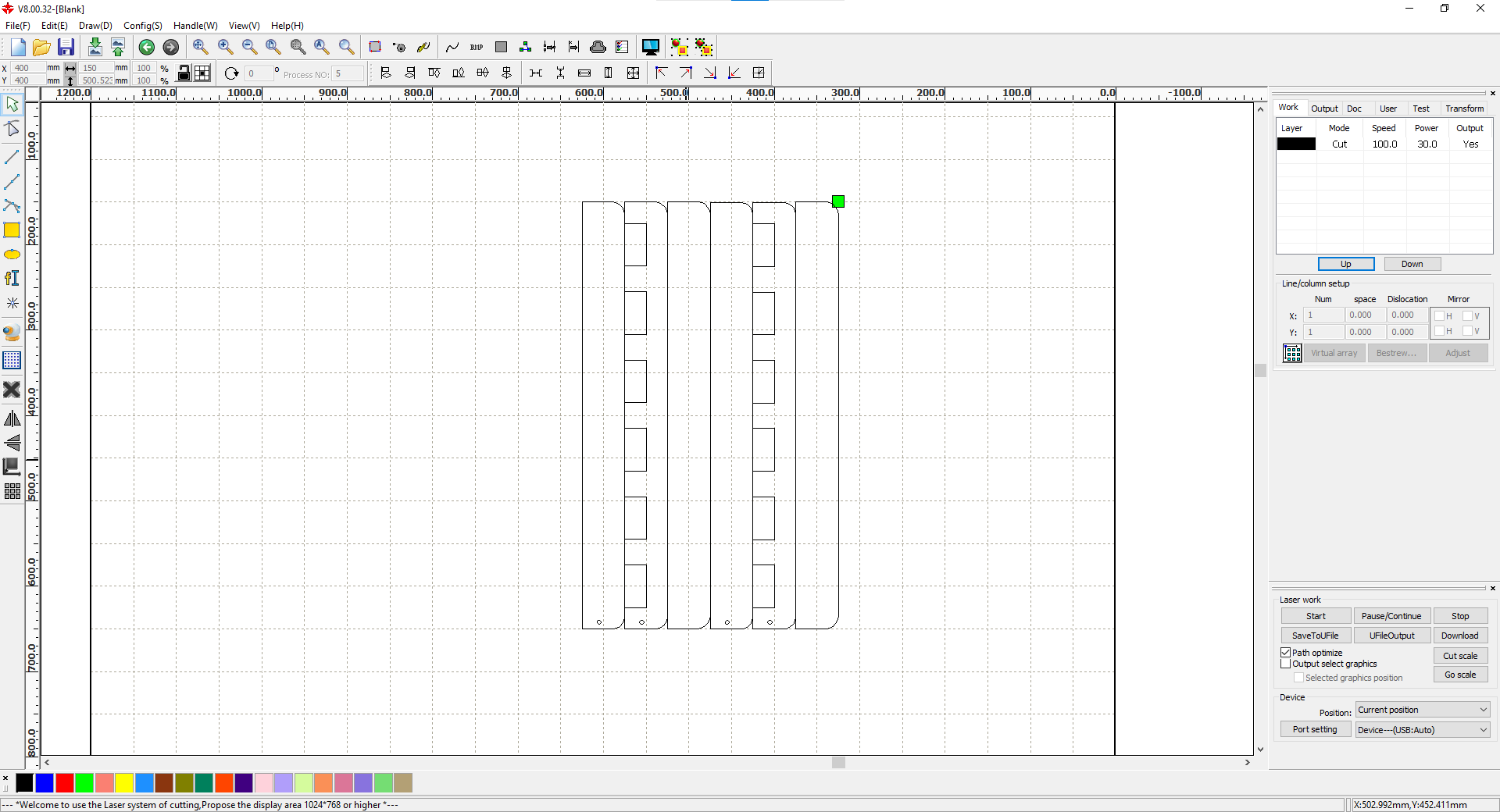Open the Position dropdown showing Current position

(x=1420, y=710)
